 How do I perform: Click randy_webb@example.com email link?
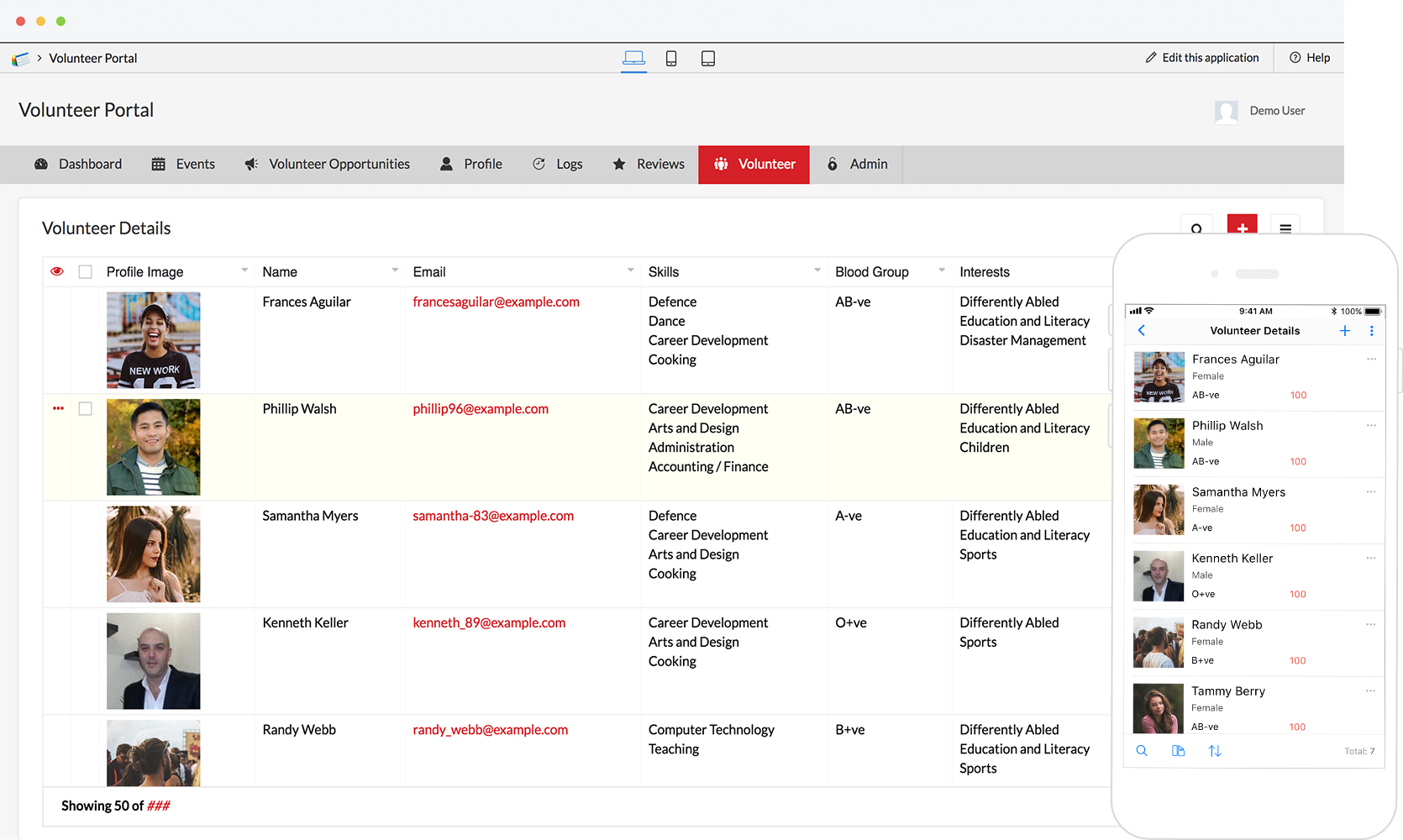490,730
